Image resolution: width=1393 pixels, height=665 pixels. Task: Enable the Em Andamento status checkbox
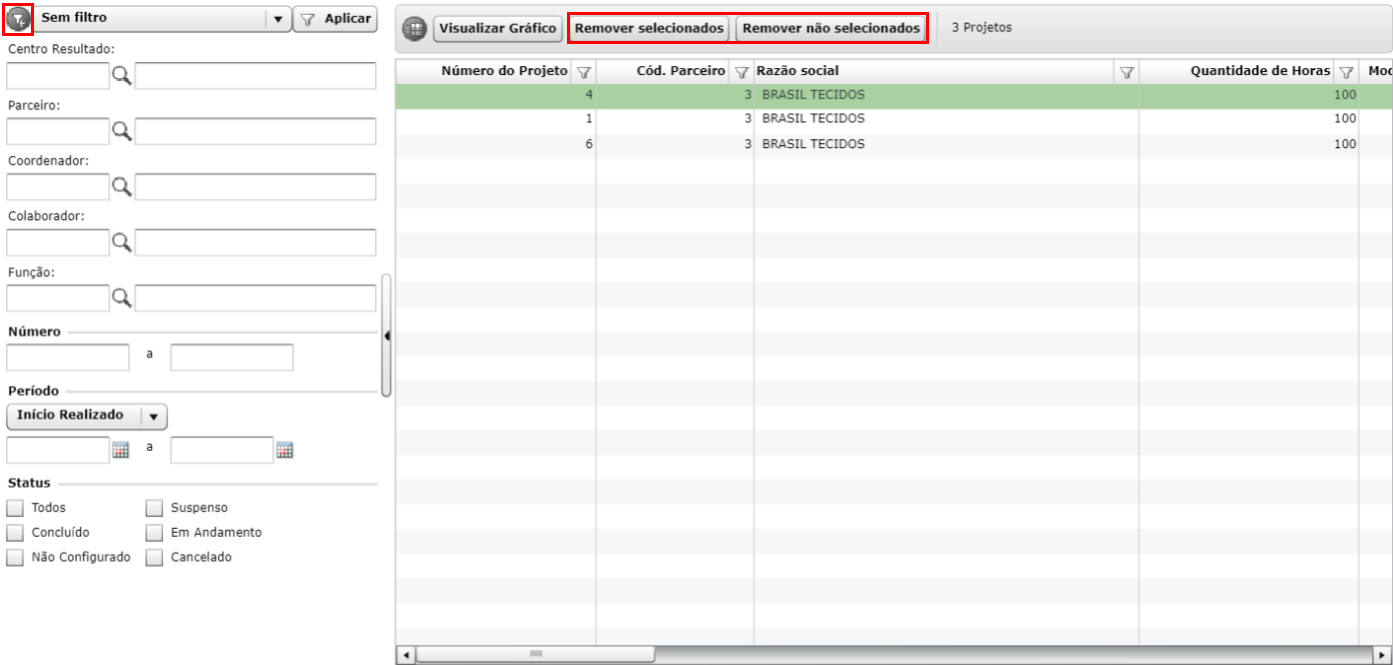tap(154, 533)
